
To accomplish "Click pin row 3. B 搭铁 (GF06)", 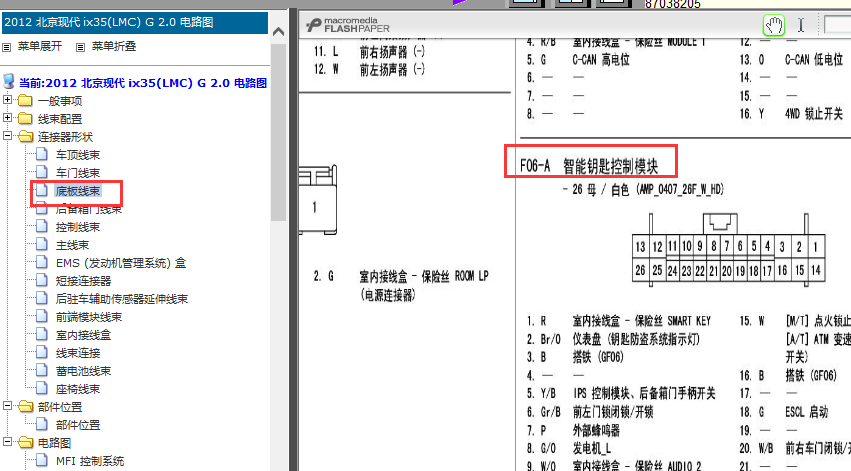I will click(575, 357).
